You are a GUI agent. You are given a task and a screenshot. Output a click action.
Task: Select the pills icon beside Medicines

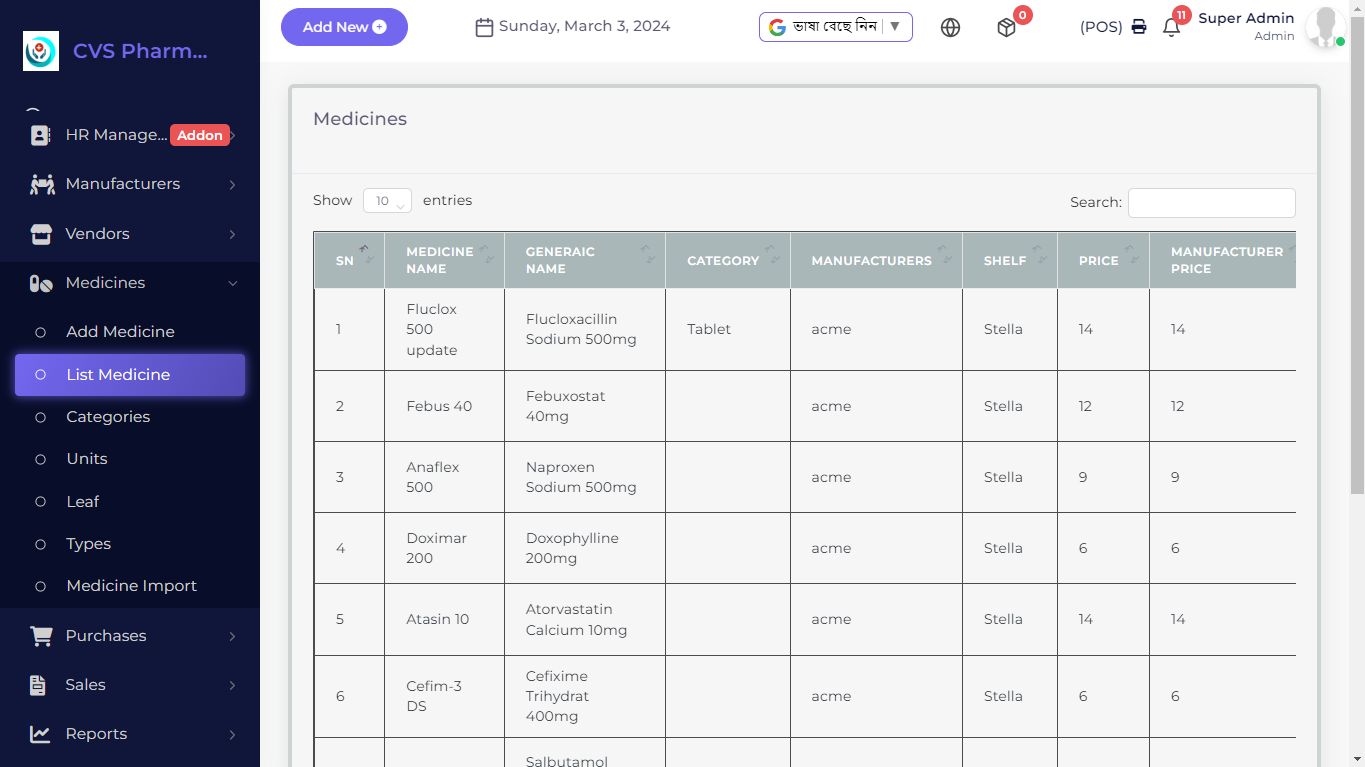point(40,283)
